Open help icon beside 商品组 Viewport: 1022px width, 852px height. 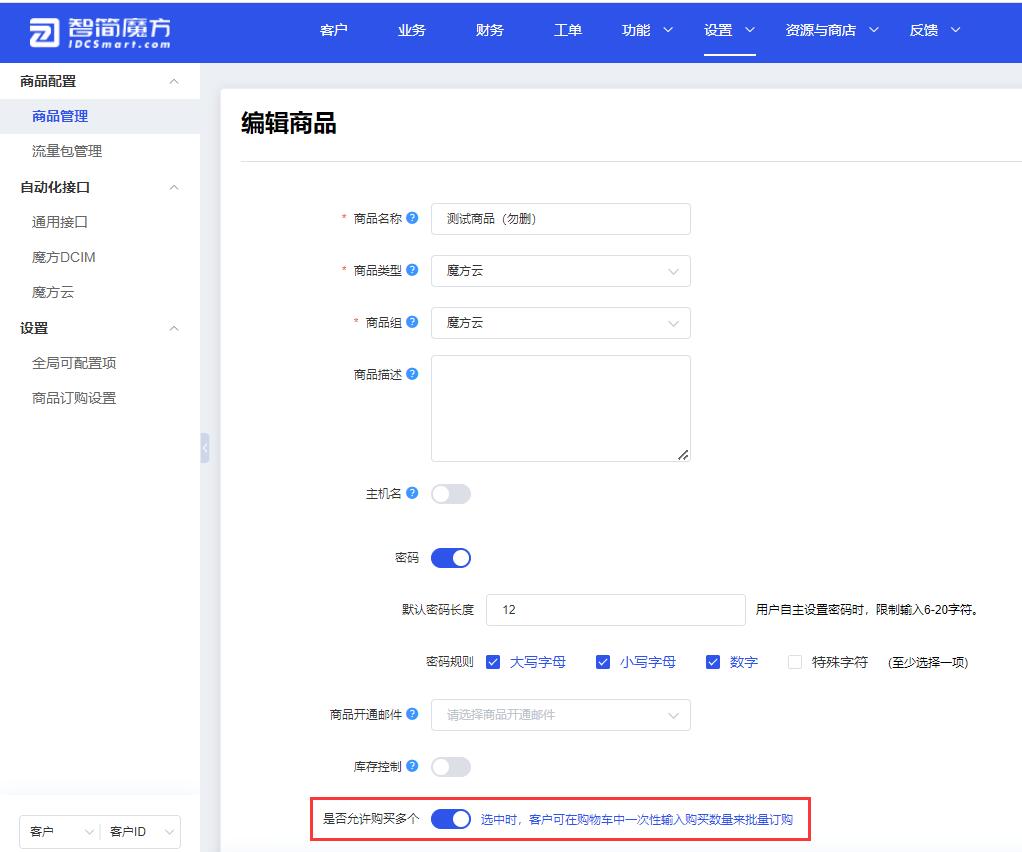click(x=412, y=322)
